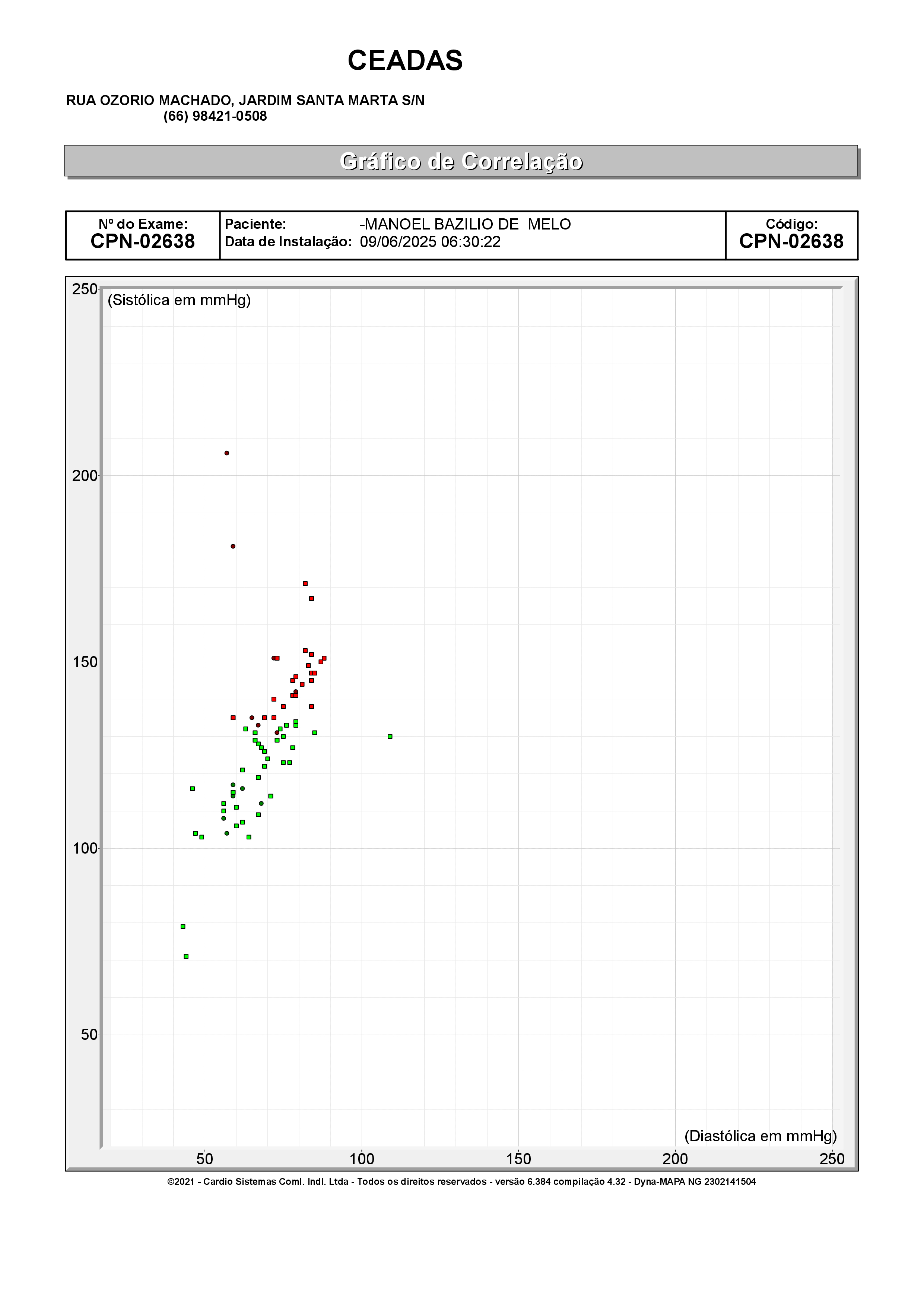Select the address line RUA OZORIO MACHADO
The height and width of the screenshot is (1307, 924).
tap(245, 100)
